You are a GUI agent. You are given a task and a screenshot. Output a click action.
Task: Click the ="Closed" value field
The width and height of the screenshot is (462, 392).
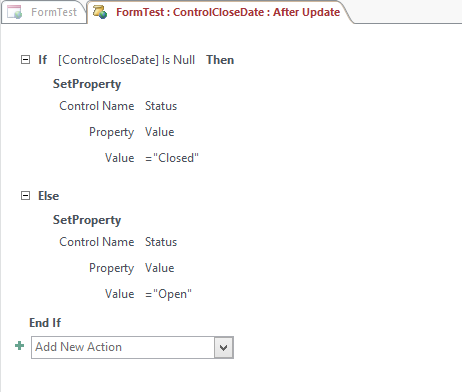point(172,158)
